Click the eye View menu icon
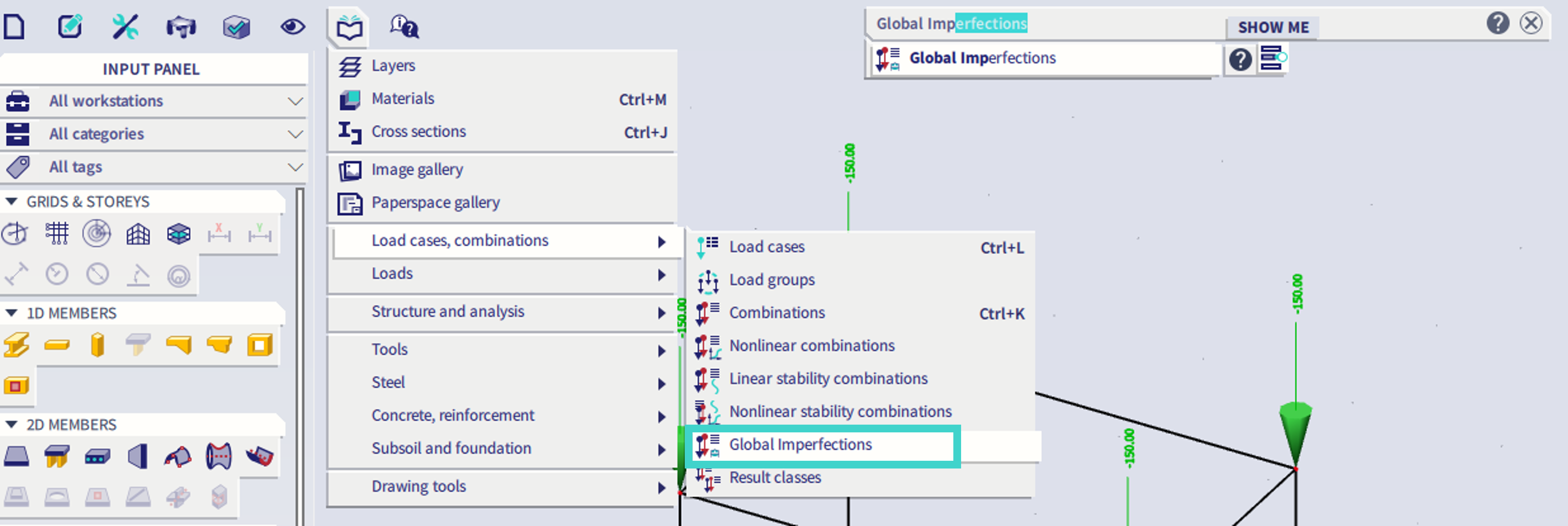This screenshot has width=1568, height=526. (292, 27)
